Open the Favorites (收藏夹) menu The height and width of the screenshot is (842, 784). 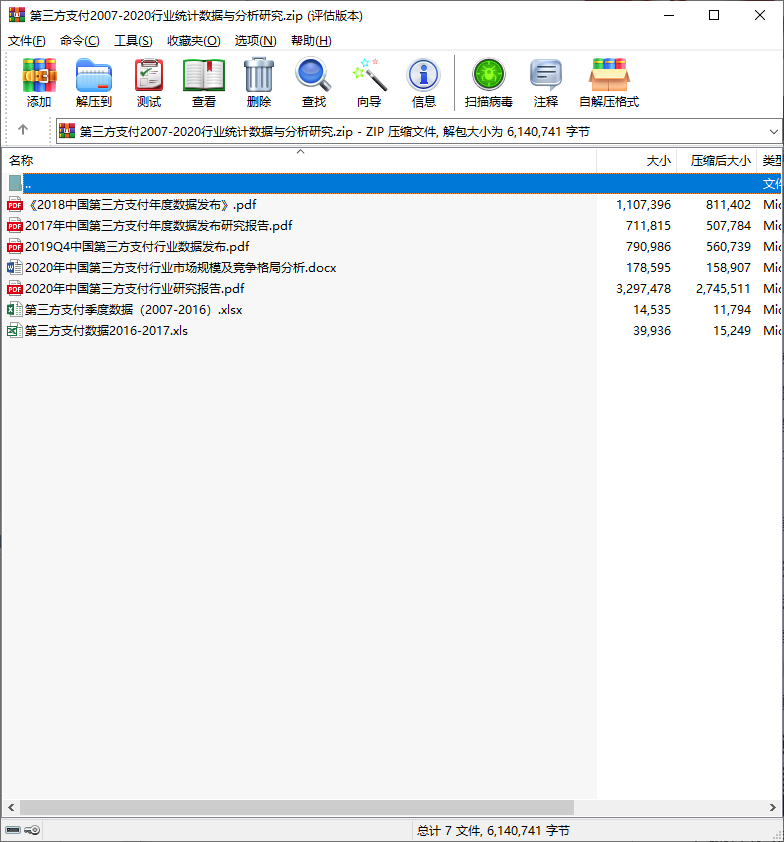click(193, 41)
